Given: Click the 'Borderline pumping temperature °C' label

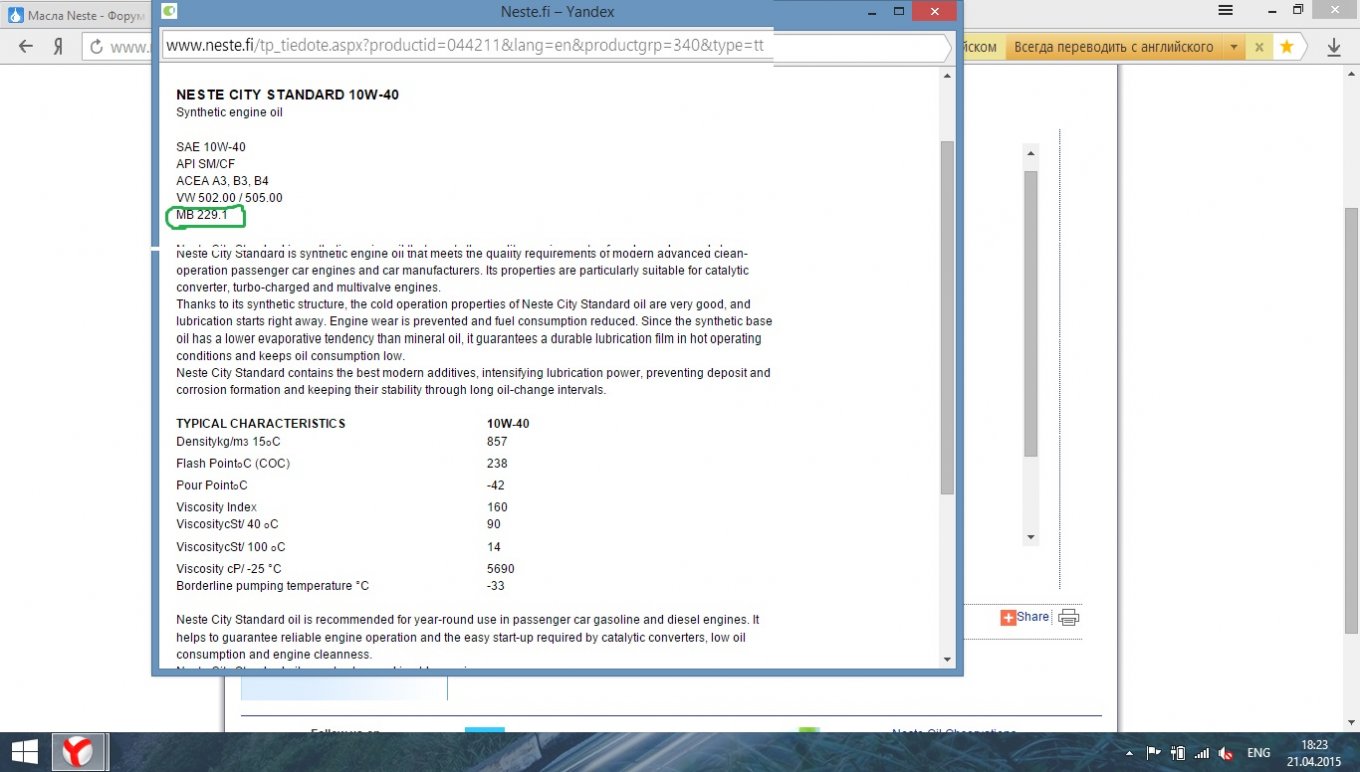Looking at the screenshot, I should tap(273, 586).
